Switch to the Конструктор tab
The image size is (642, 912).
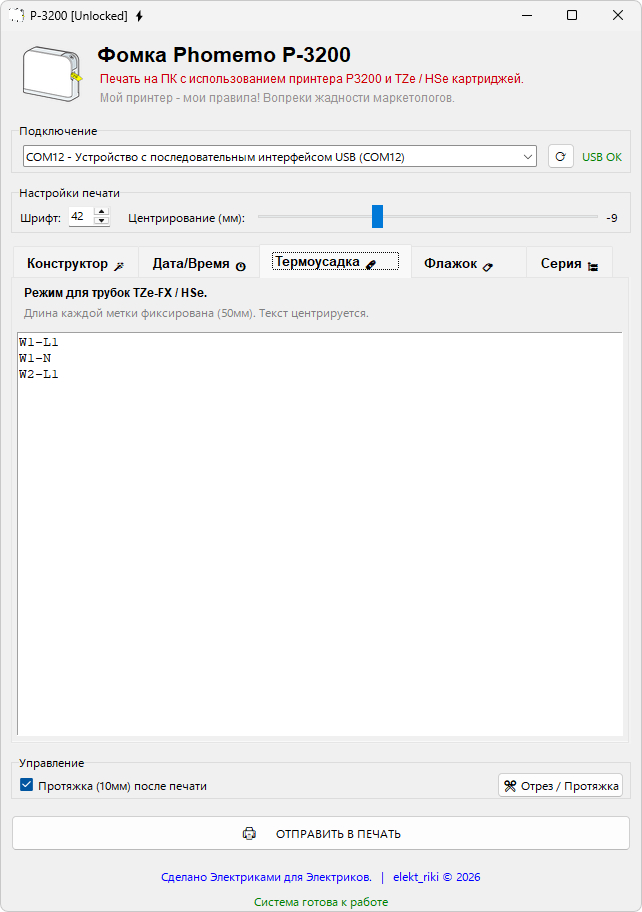click(75, 264)
